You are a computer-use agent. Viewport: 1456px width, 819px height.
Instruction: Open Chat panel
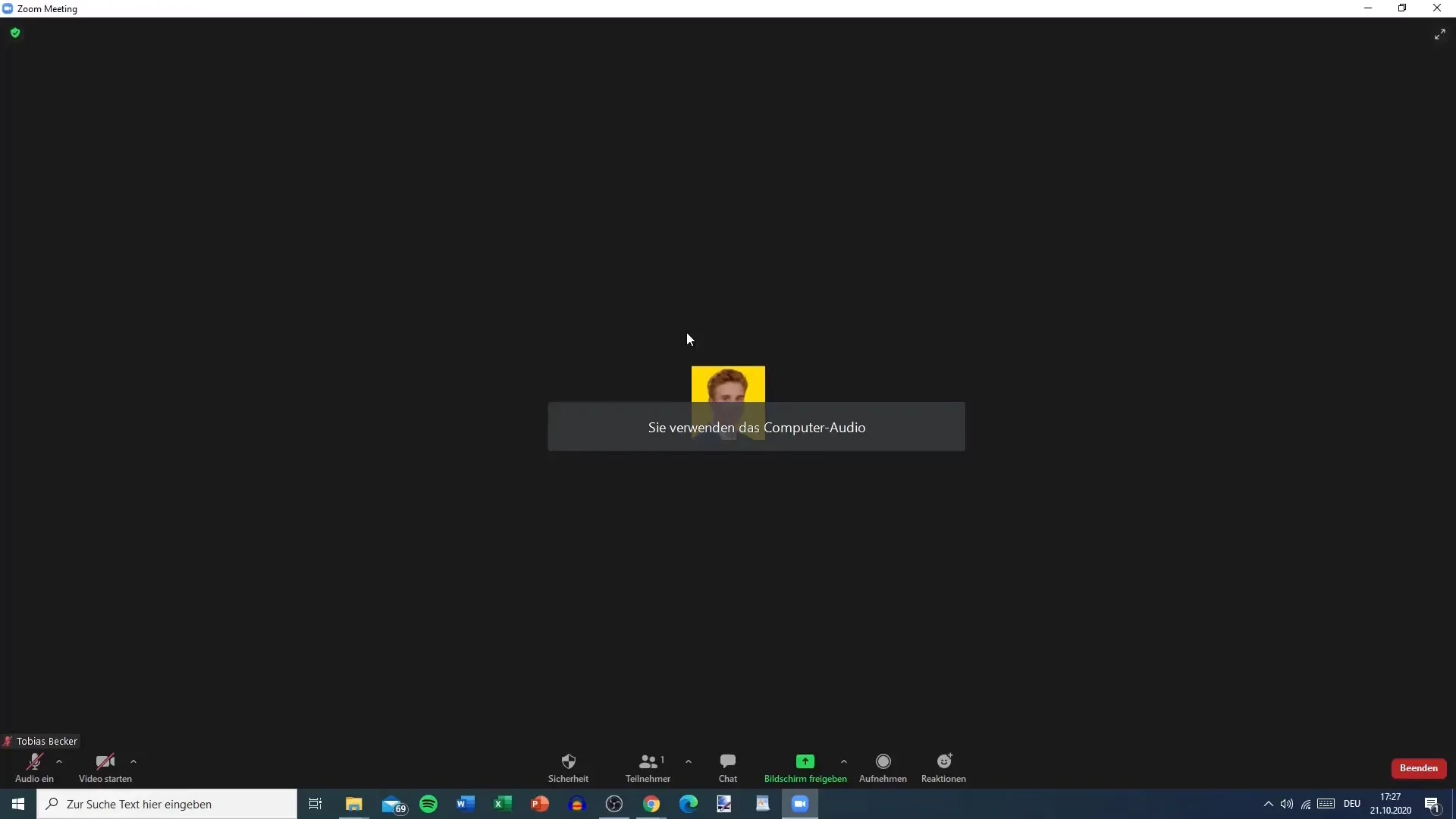tap(727, 767)
